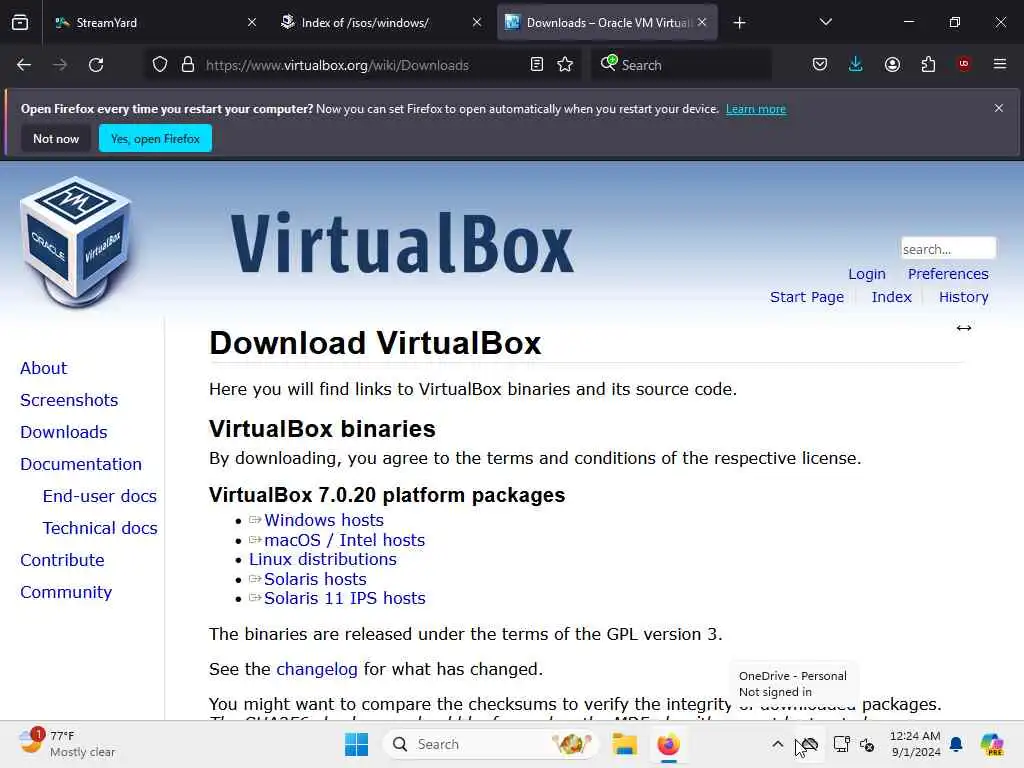Open the clock and date flyout
This screenshot has width=1024, height=768.
coord(915,744)
